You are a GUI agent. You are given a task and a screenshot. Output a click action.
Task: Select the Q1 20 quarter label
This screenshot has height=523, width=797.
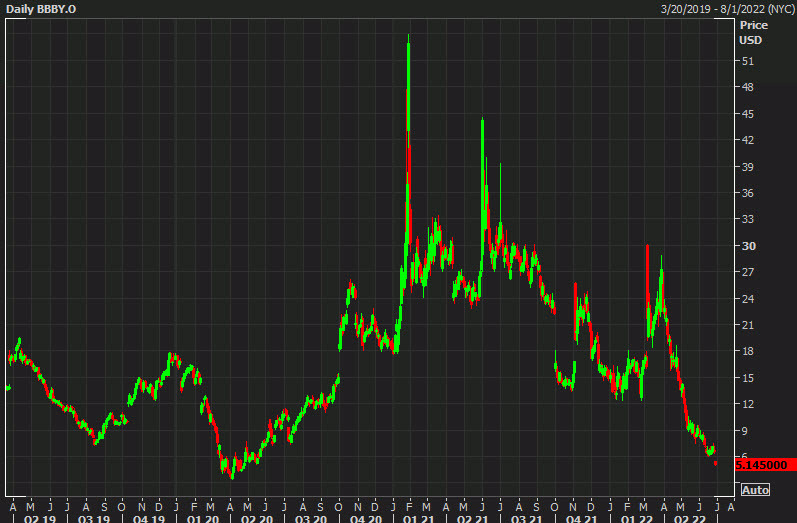pyautogui.click(x=203, y=519)
